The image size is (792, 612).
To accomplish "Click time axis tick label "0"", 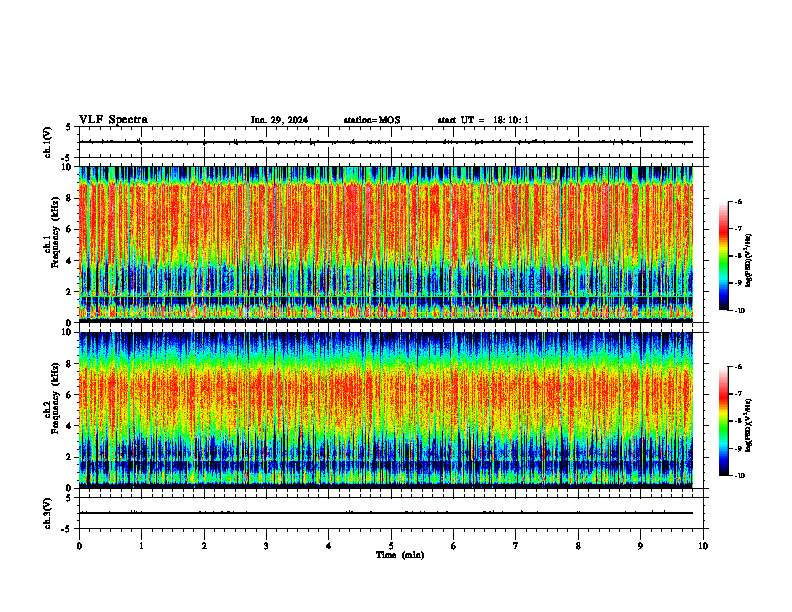I will pyautogui.click(x=79, y=546).
